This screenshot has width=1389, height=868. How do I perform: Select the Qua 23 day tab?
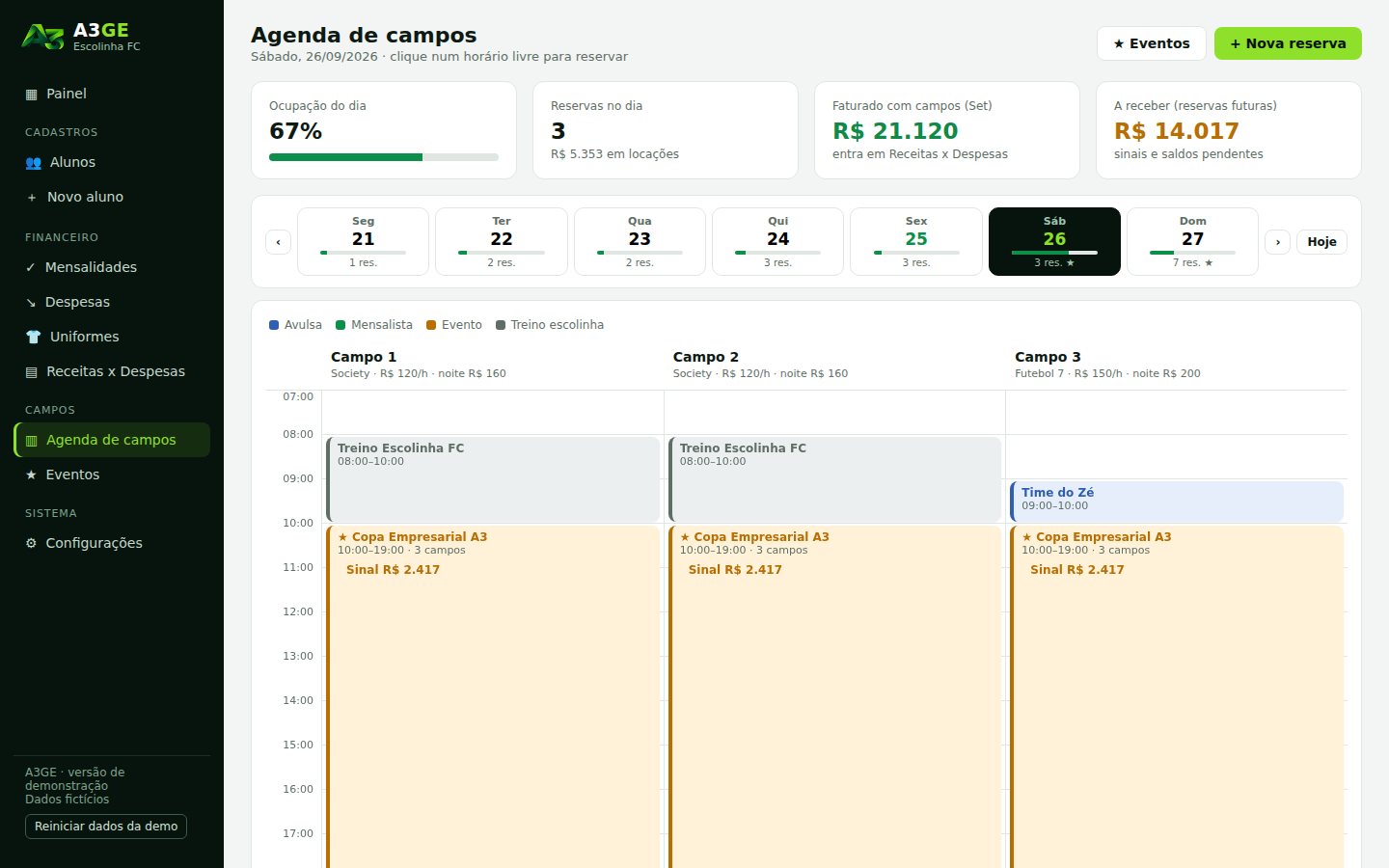pyautogui.click(x=640, y=241)
